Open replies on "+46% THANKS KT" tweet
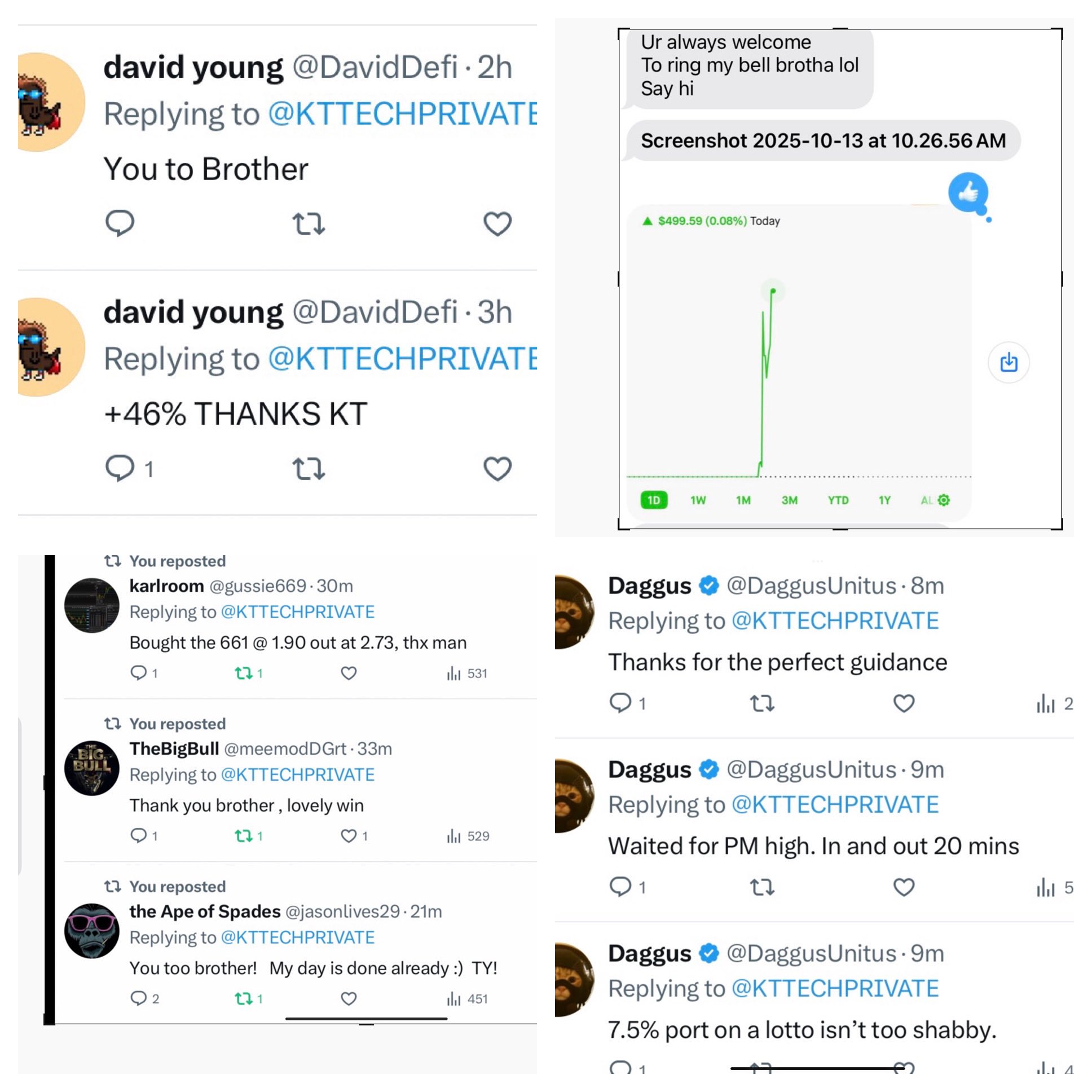This screenshot has height=1092, width=1092. pos(120,469)
